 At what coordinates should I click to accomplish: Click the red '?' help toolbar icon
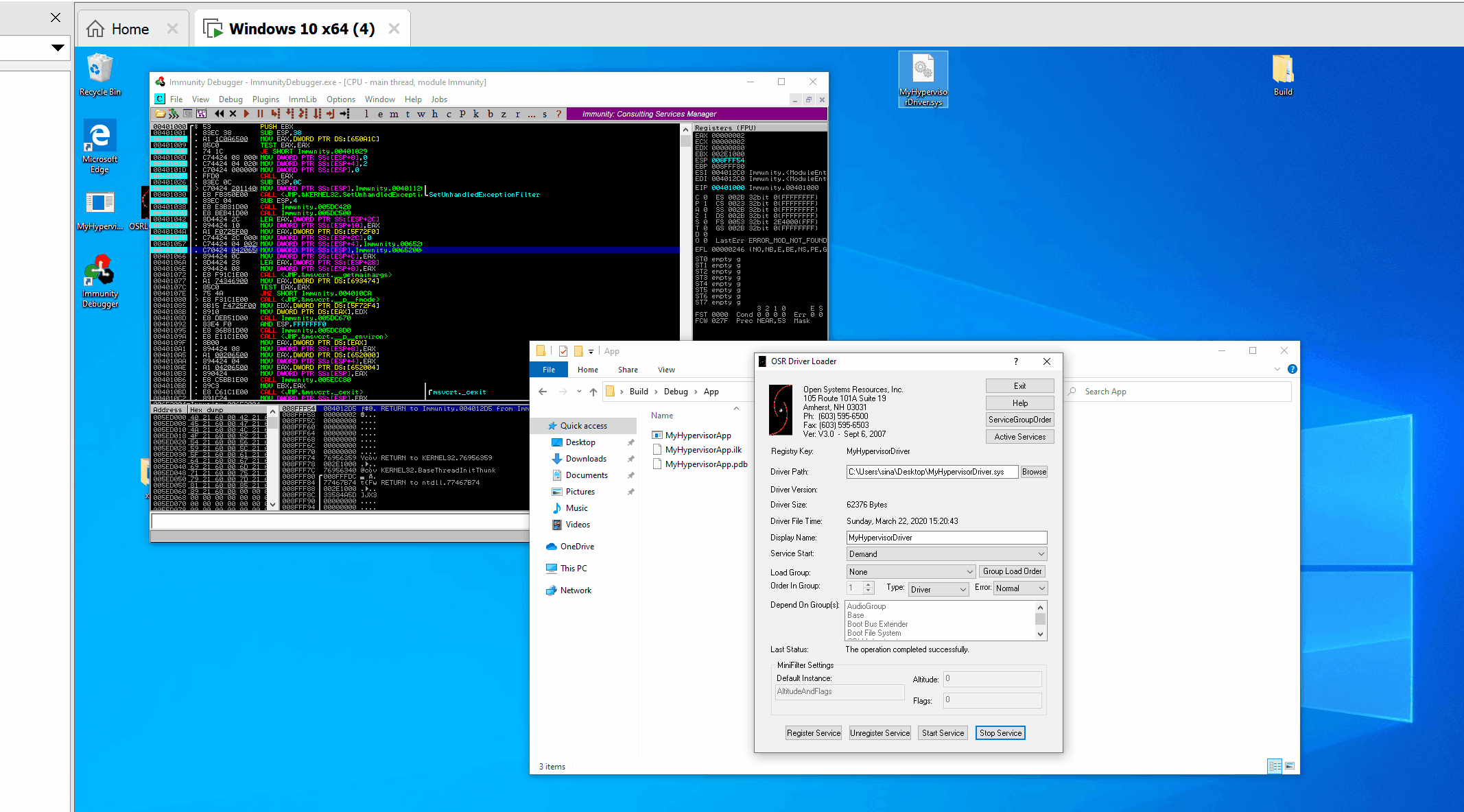coord(558,114)
